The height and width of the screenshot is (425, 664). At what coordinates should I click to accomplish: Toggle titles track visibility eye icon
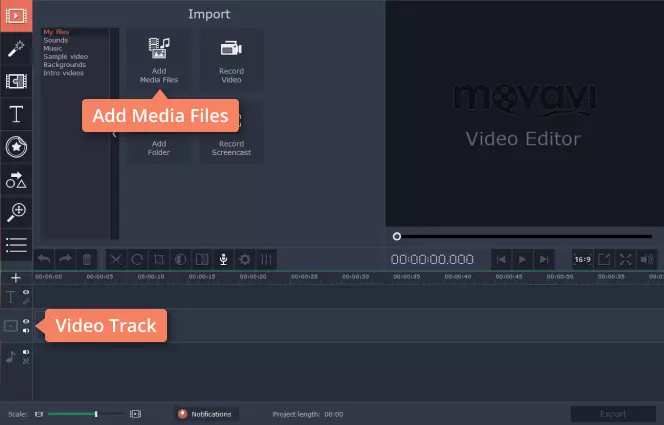(x=26, y=292)
